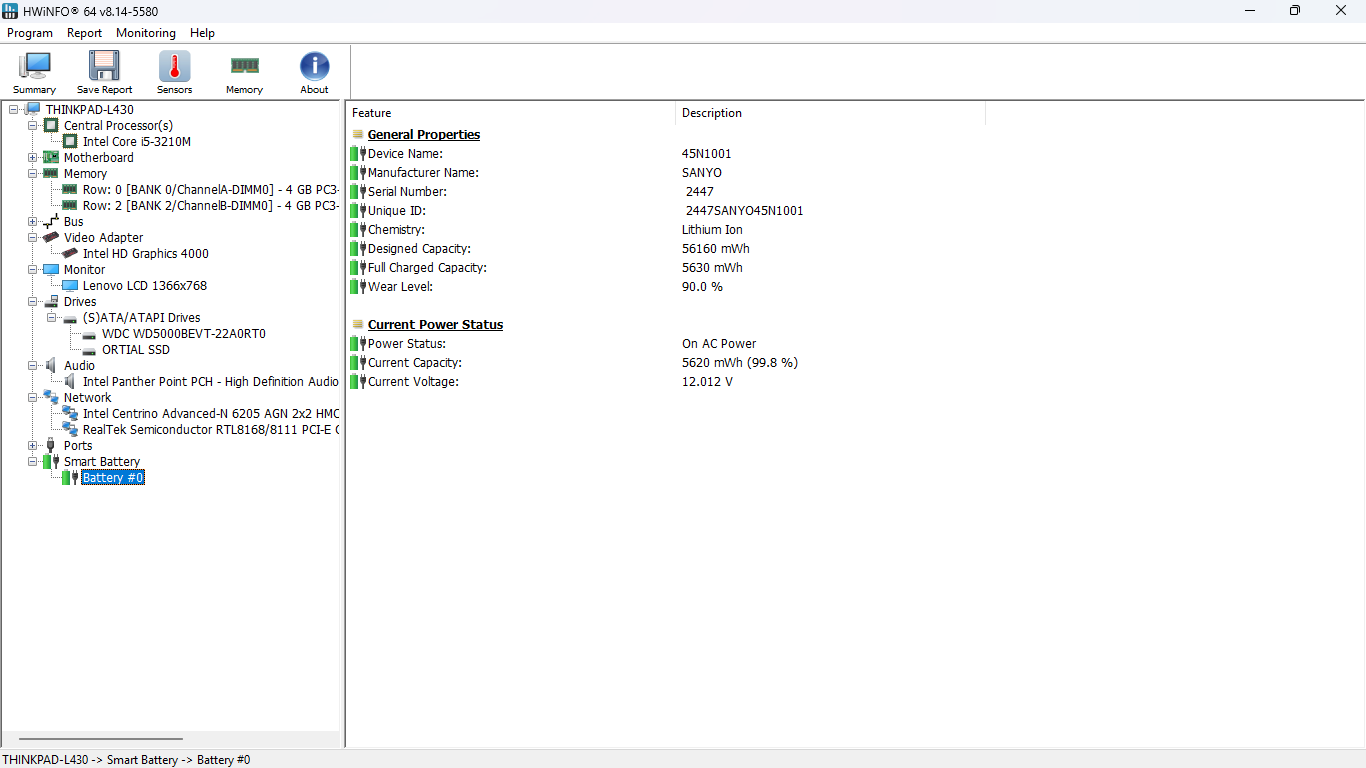This screenshot has width=1366, height=768.
Task: Click battery icon next to Battery #0
Action: (x=70, y=477)
